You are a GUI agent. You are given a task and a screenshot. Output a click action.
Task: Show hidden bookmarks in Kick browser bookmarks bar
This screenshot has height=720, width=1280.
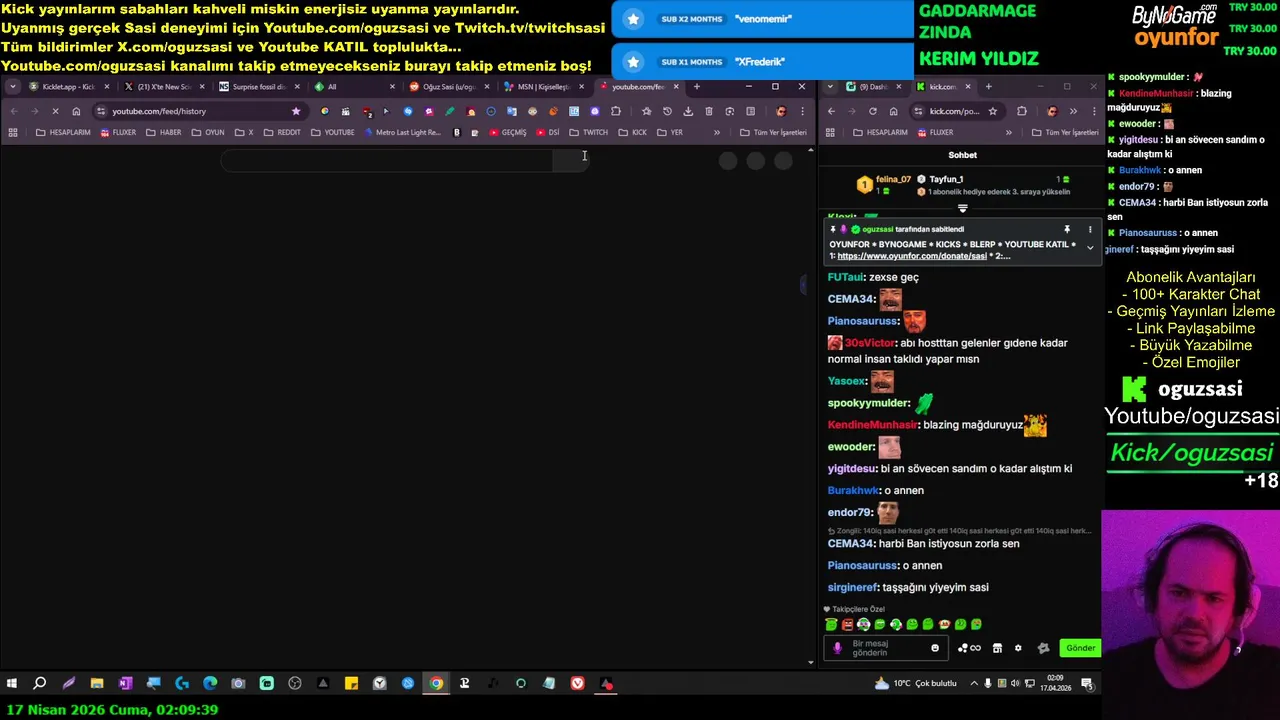tap(1008, 132)
